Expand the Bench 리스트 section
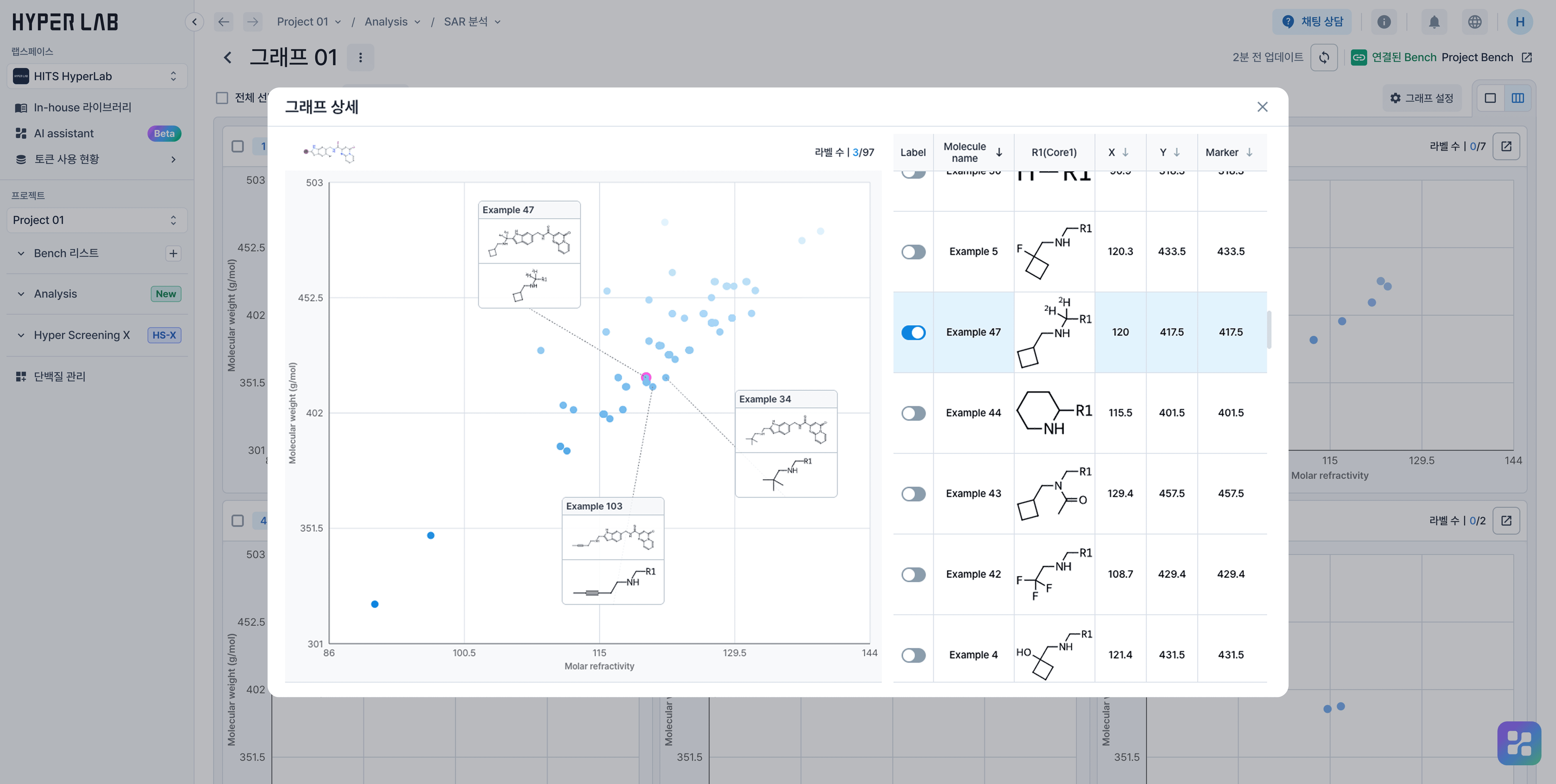This screenshot has width=1556, height=784. (x=21, y=254)
